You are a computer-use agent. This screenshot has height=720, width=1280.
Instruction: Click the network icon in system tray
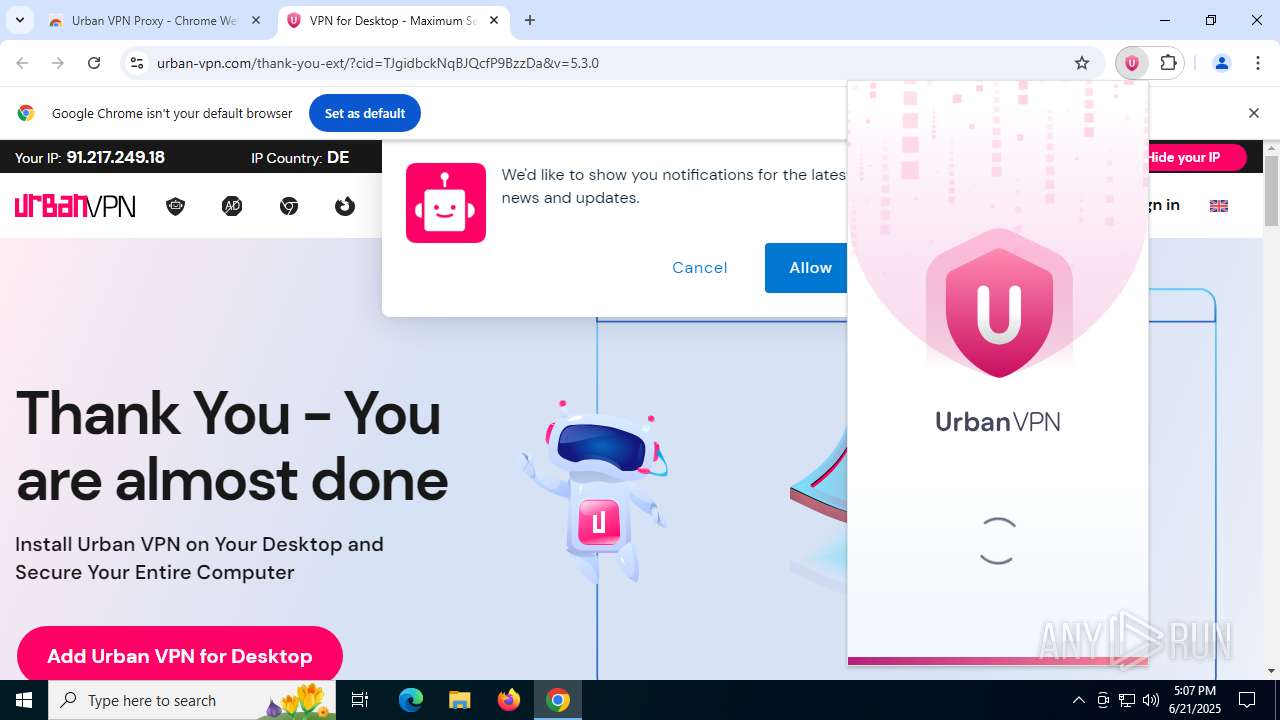pos(1127,700)
